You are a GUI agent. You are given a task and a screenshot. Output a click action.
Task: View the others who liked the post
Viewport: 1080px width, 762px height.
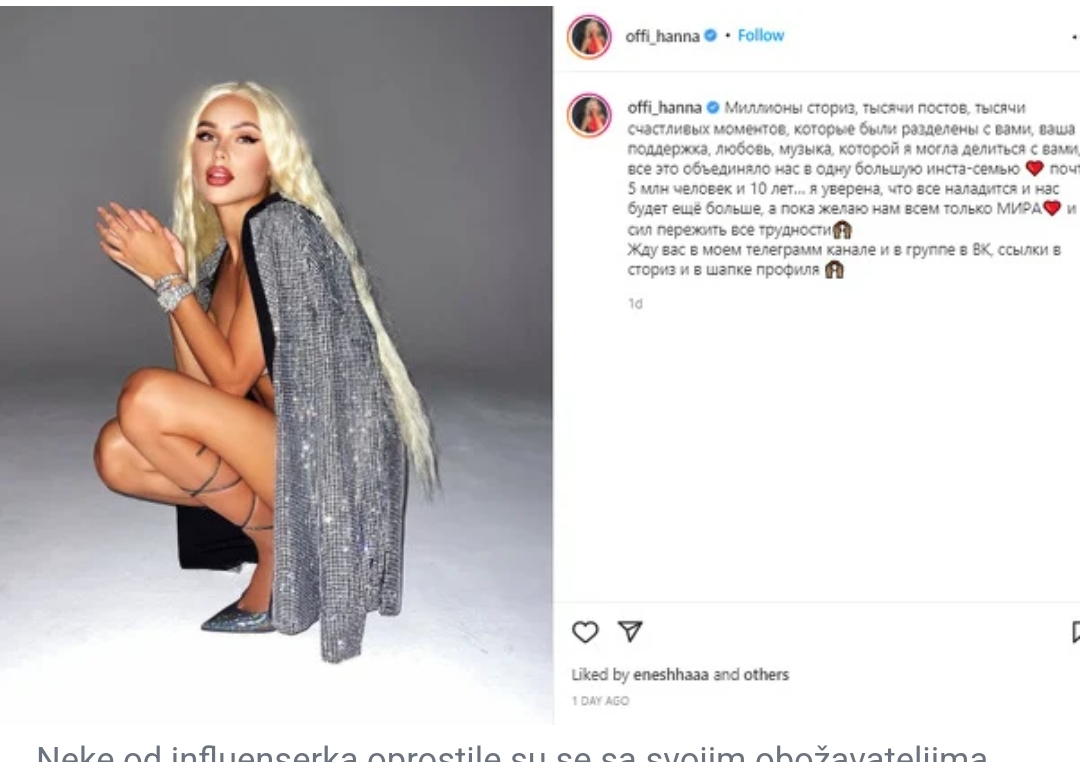(x=766, y=675)
